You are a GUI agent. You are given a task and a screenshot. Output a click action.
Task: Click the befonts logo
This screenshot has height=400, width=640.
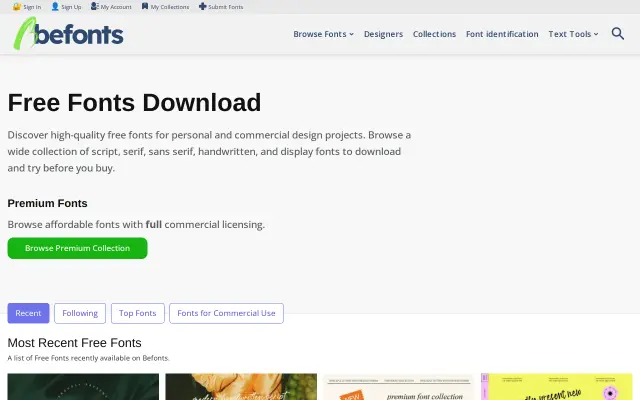click(x=69, y=34)
